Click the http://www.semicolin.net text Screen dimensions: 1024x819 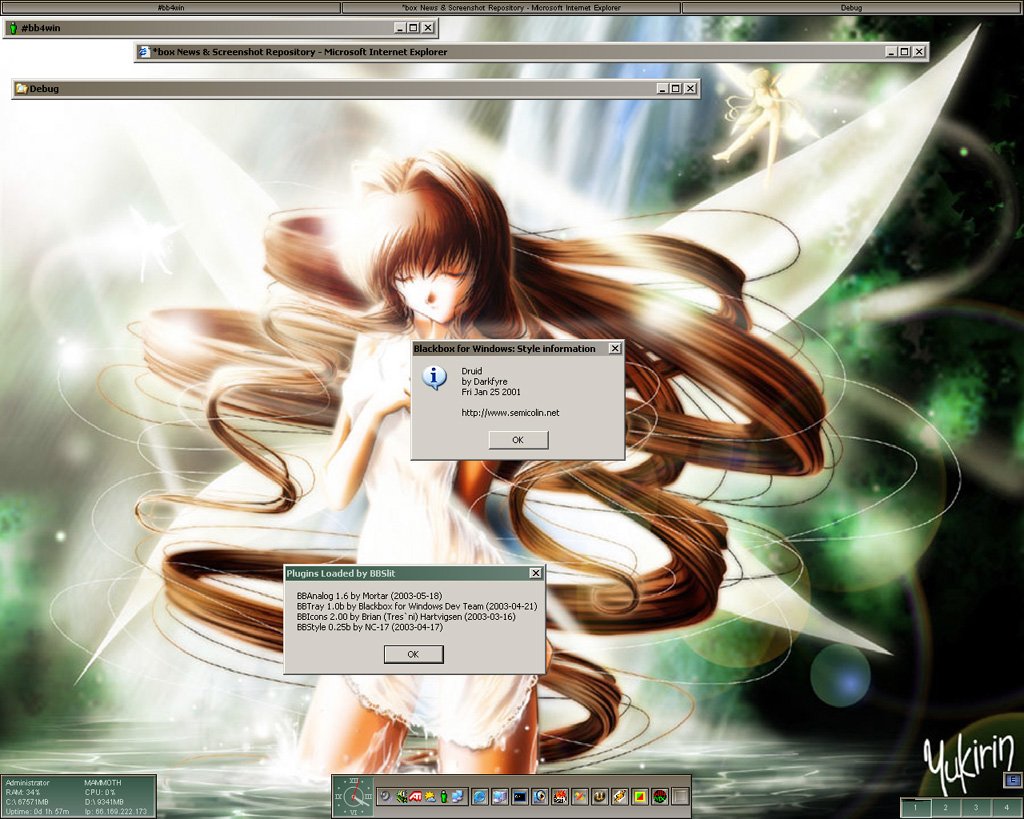click(x=510, y=413)
